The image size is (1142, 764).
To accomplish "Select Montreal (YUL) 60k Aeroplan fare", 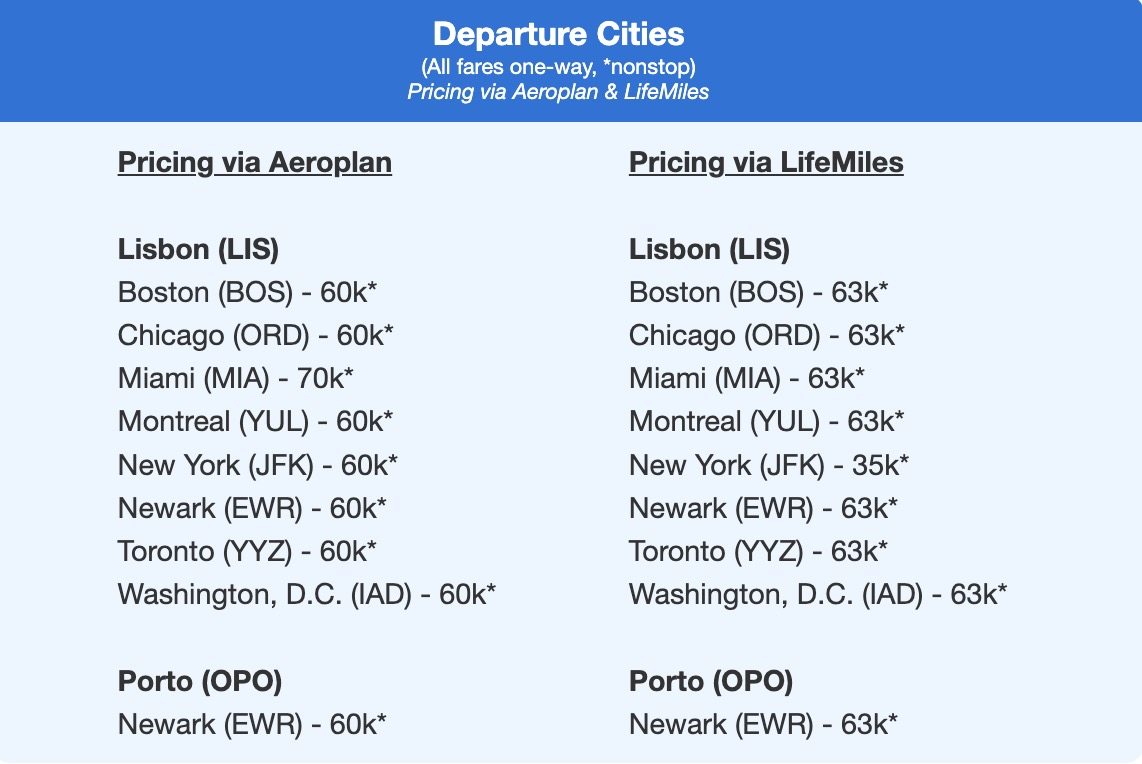I will point(255,422).
